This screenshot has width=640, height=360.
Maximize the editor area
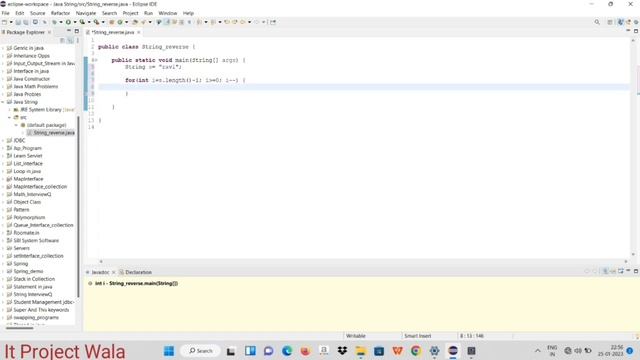(636, 31)
